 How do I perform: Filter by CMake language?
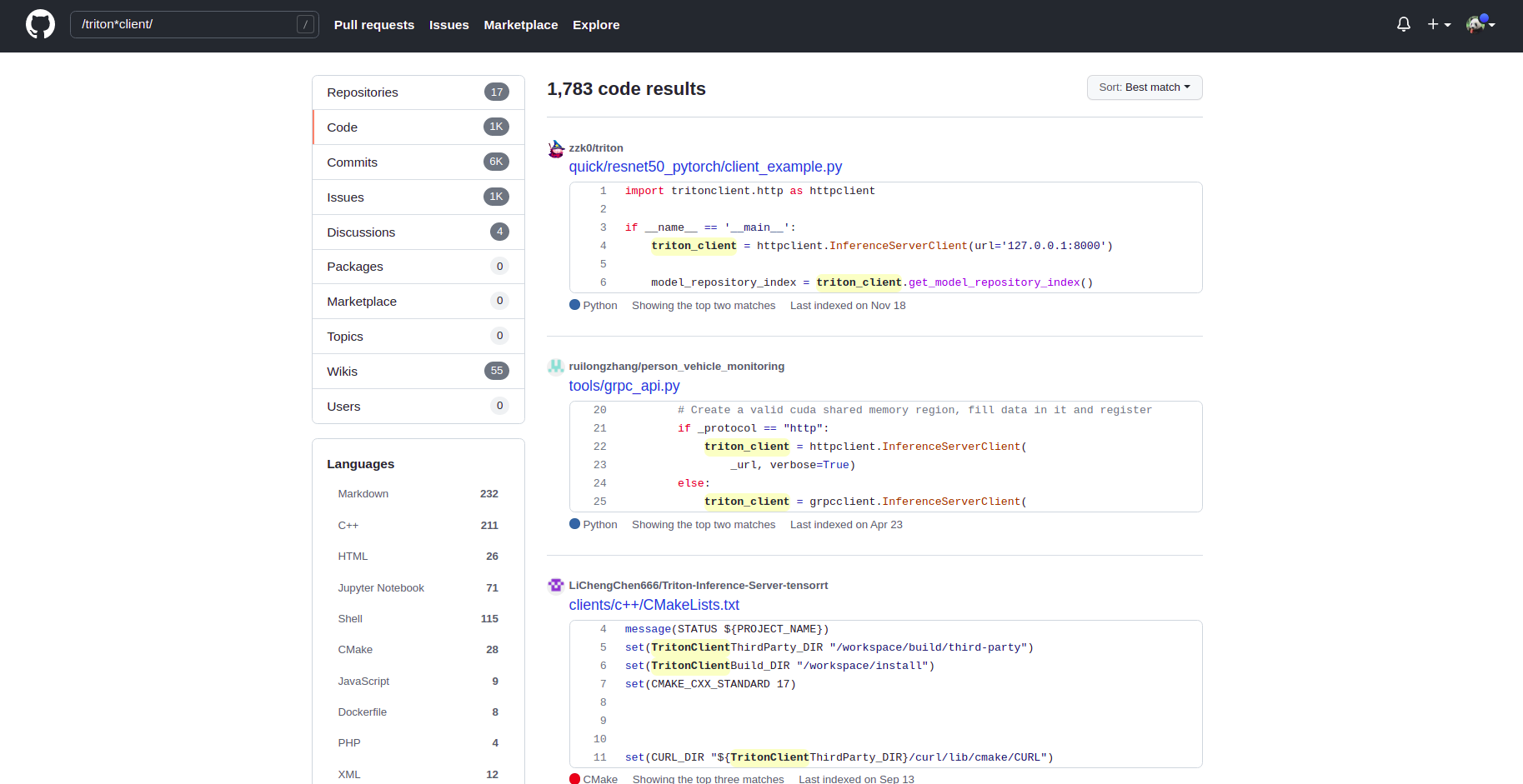(x=418, y=650)
